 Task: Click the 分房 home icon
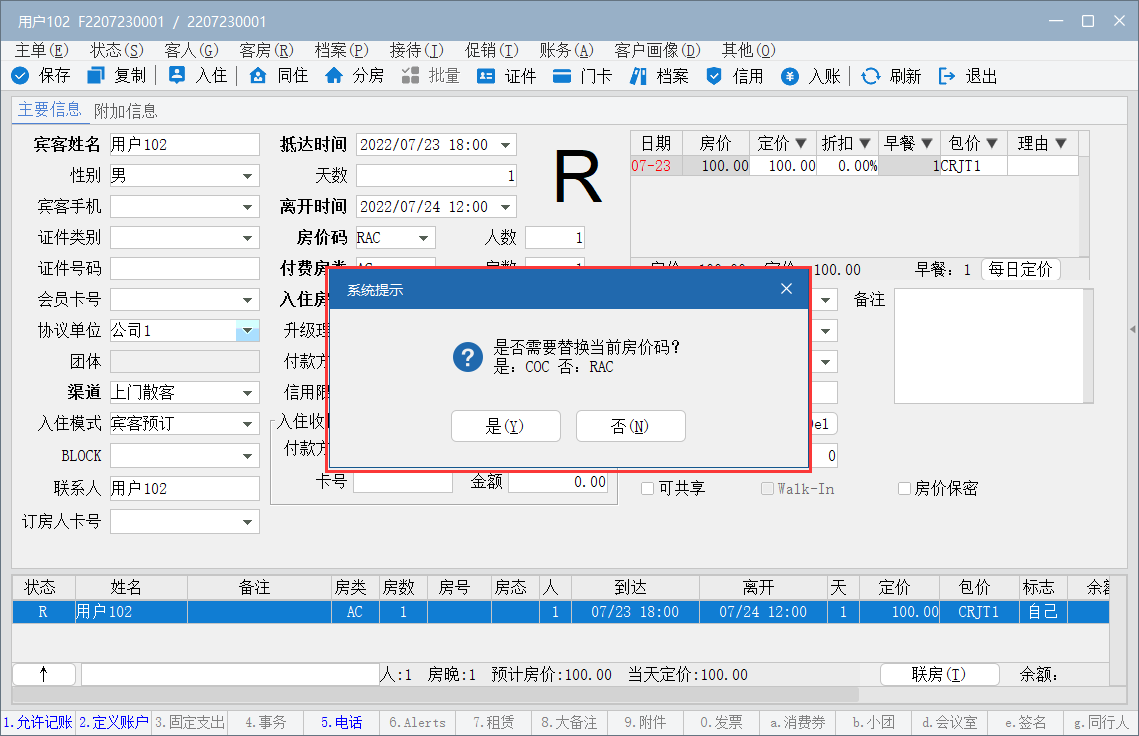tap(334, 76)
